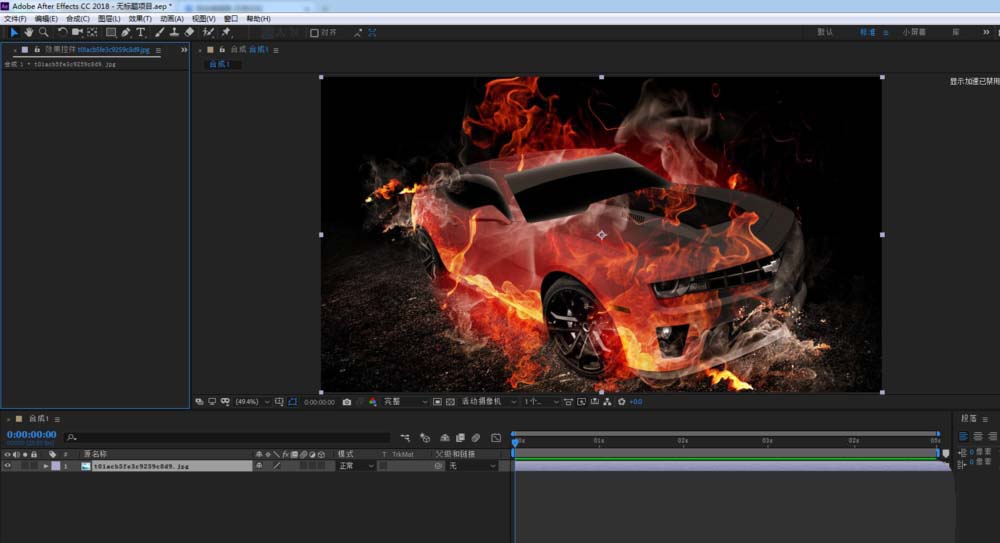Select the Pen tool
This screenshot has height=543, width=1000.
pyautogui.click(x=126, y=32)
